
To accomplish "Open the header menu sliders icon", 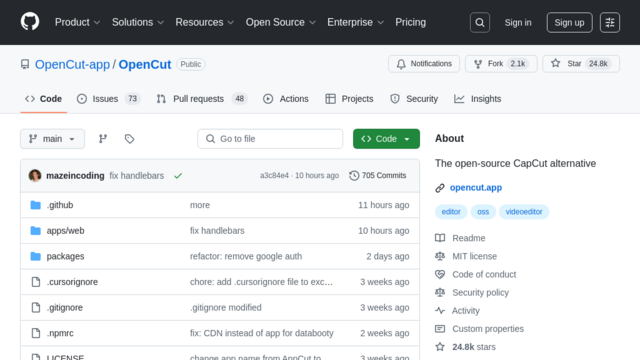I will point(610,22).
